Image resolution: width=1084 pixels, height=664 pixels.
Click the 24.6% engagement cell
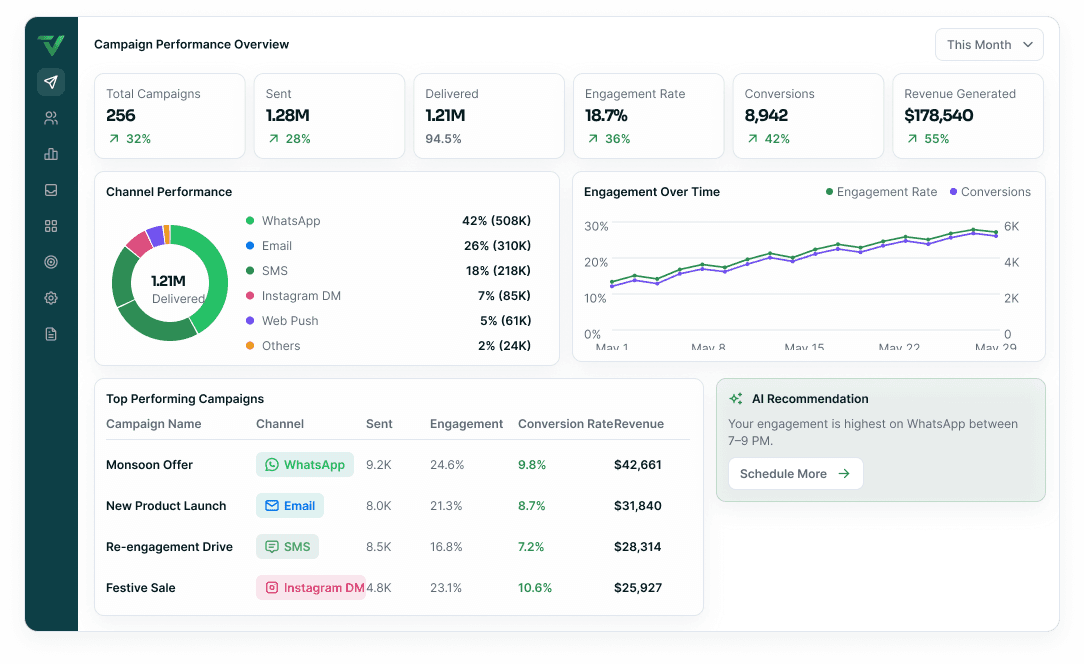[447, 465]
